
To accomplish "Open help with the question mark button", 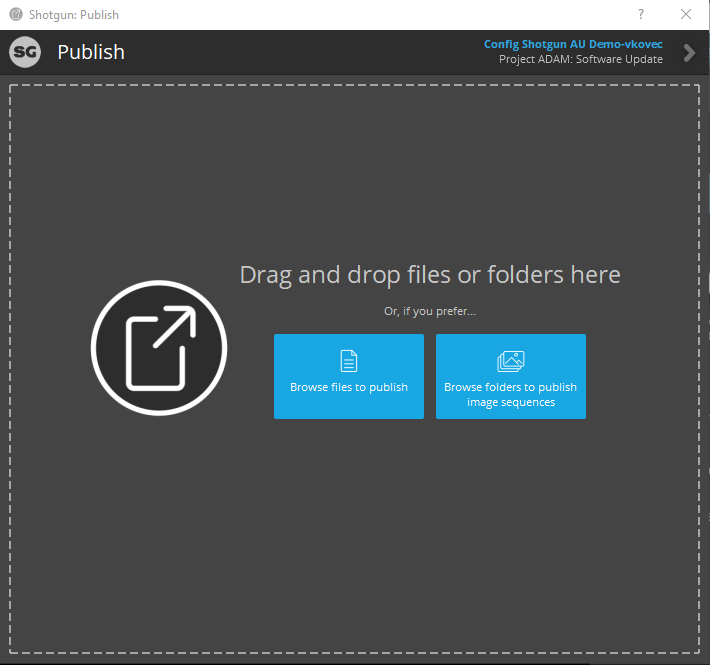I will pyautogui.click(x=640, y=15).
